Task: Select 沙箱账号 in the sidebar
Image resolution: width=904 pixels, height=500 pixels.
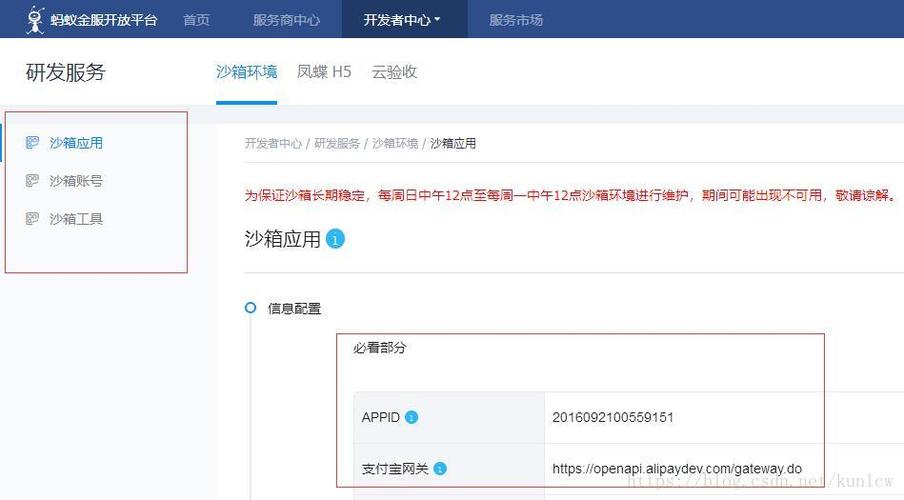Action: click(x=76, y=181)
